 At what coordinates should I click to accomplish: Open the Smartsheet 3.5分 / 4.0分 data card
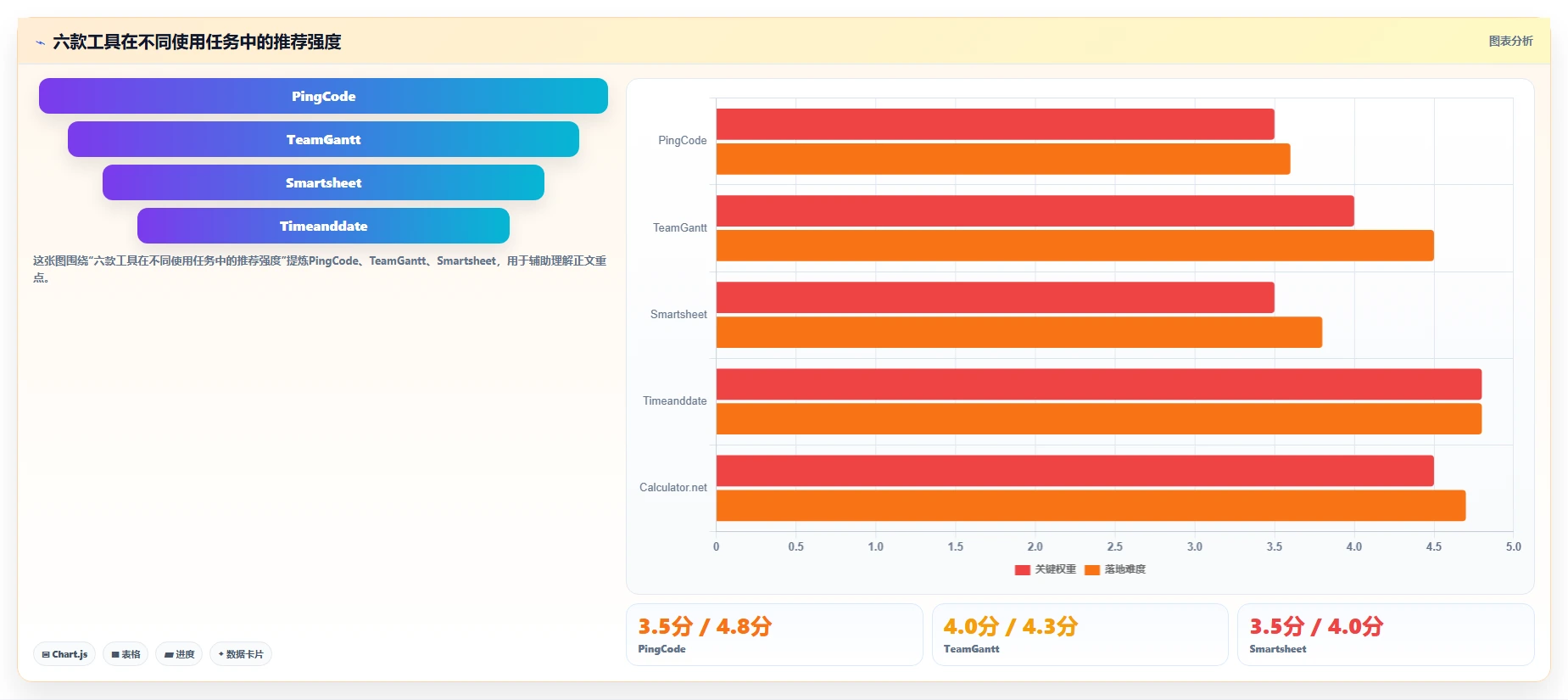point(1386,635)
